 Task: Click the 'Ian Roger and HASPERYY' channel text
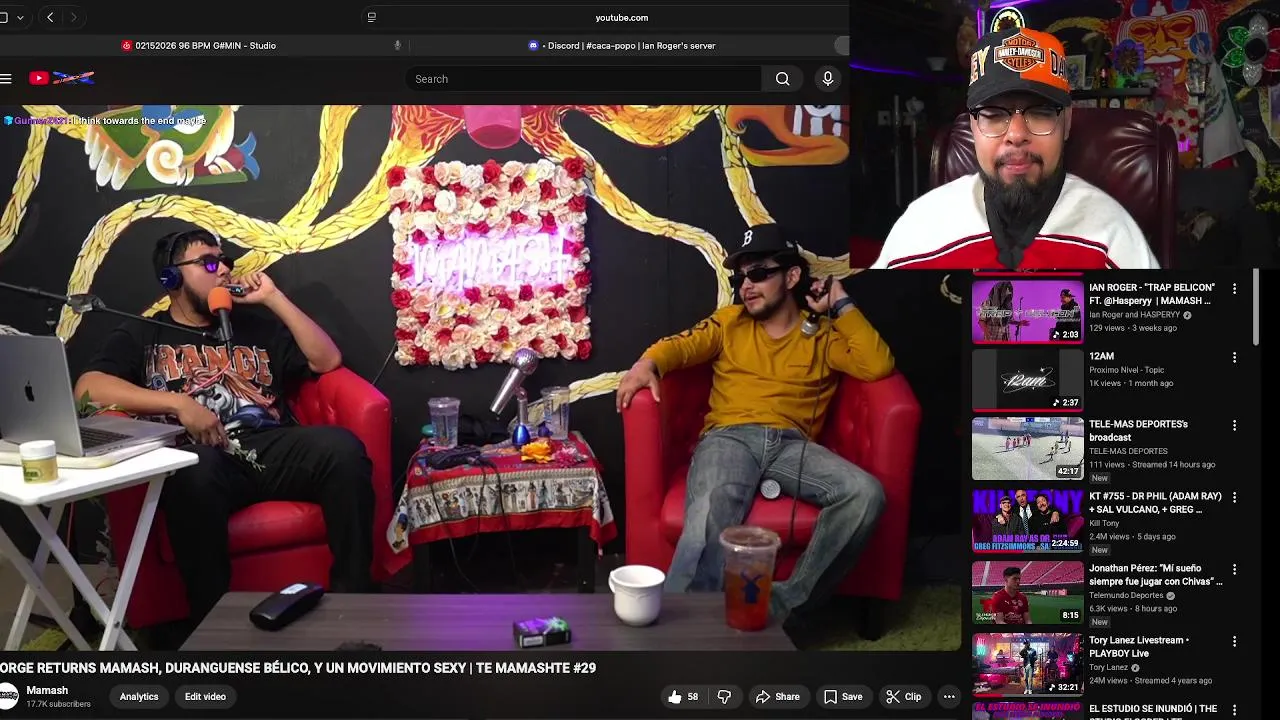coord(1134,315)
